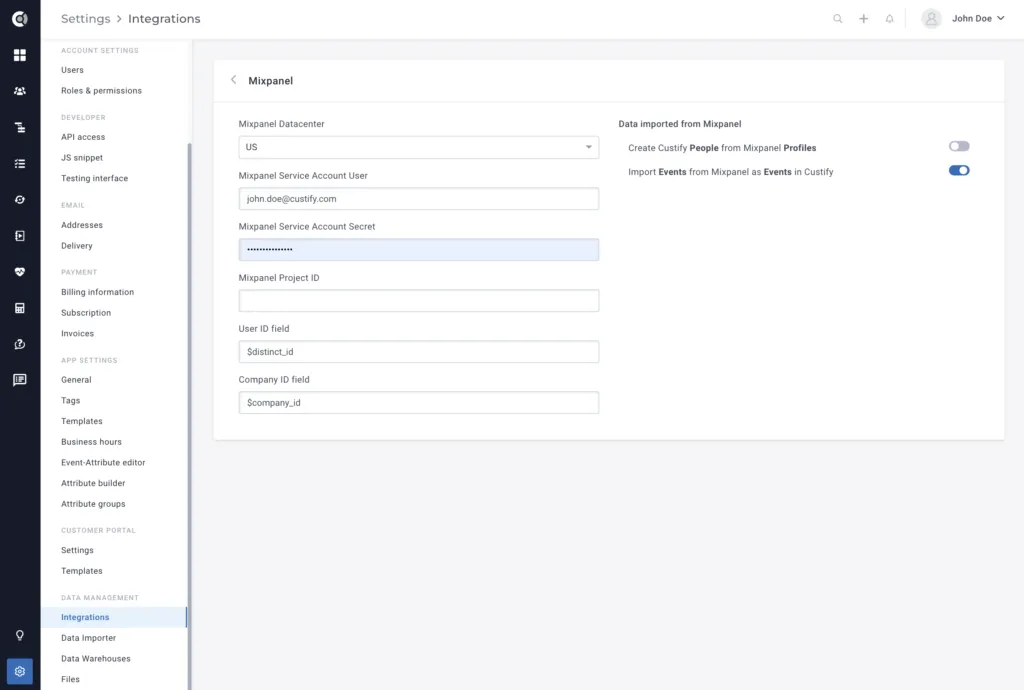Click the Company ID field input
The height and width of the screenshot is (690, 1024).
point(419,402)
